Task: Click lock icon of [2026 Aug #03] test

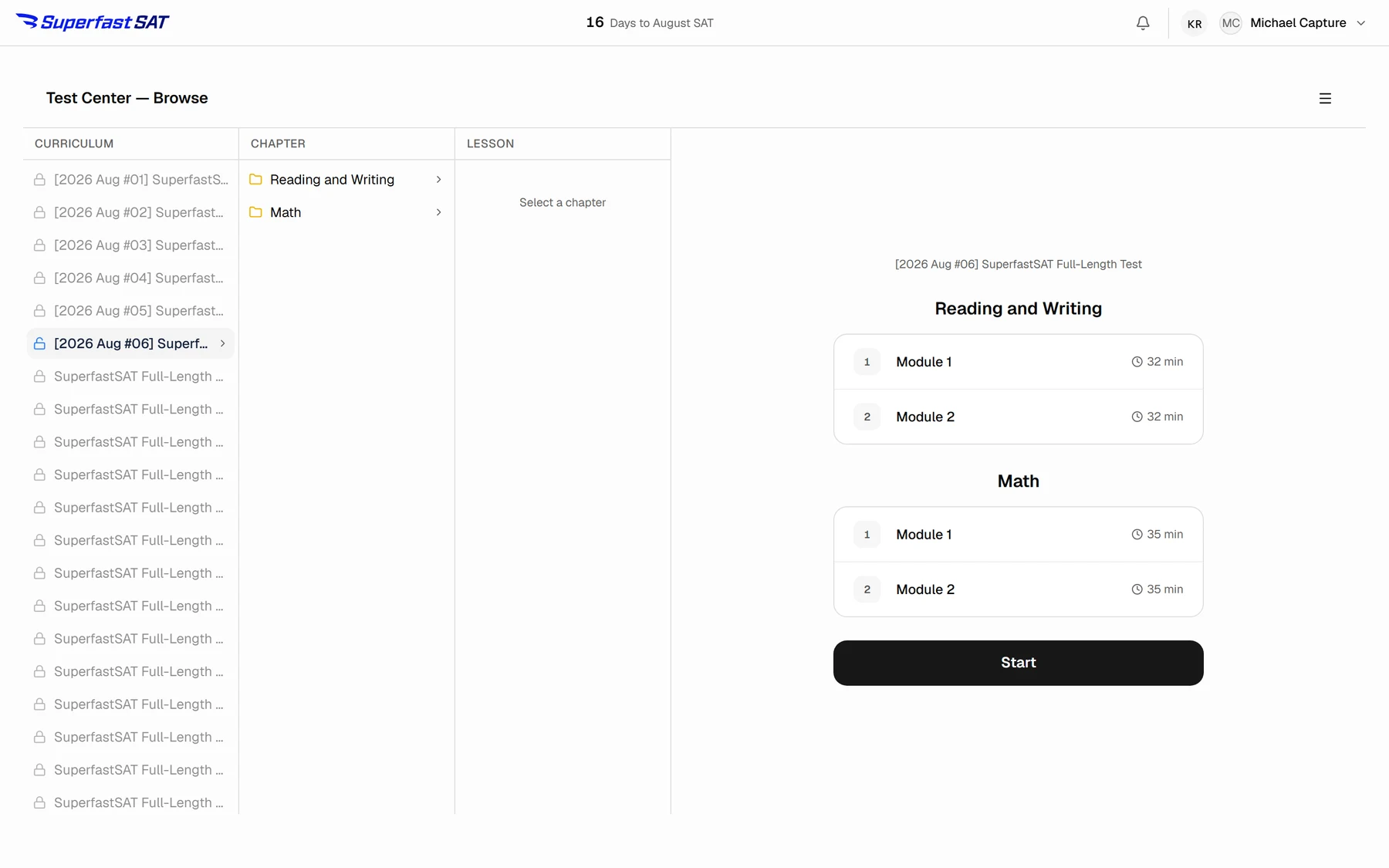Action: (x=39, y=245)
